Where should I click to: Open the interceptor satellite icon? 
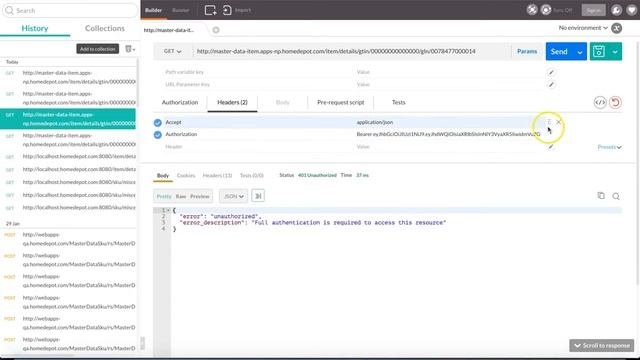532,10
